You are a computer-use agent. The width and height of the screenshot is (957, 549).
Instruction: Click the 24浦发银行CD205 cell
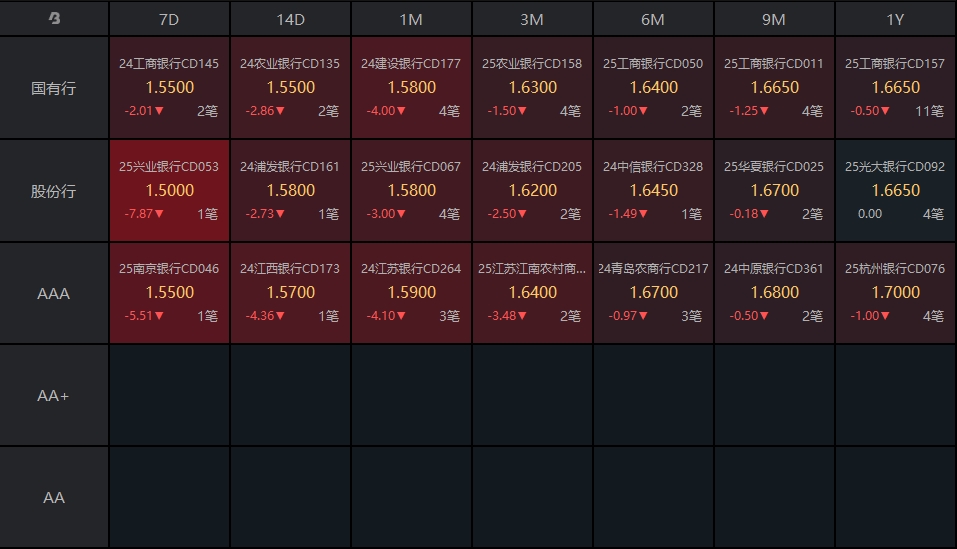[x=532, y=191]
